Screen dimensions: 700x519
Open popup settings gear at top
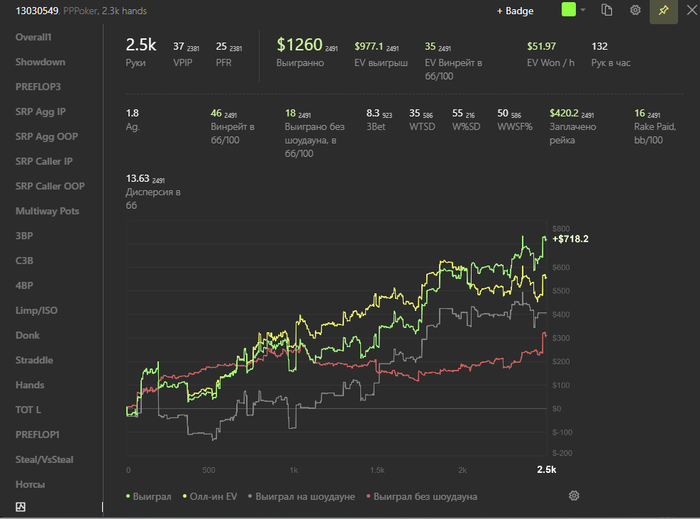[x=635, y=10]
